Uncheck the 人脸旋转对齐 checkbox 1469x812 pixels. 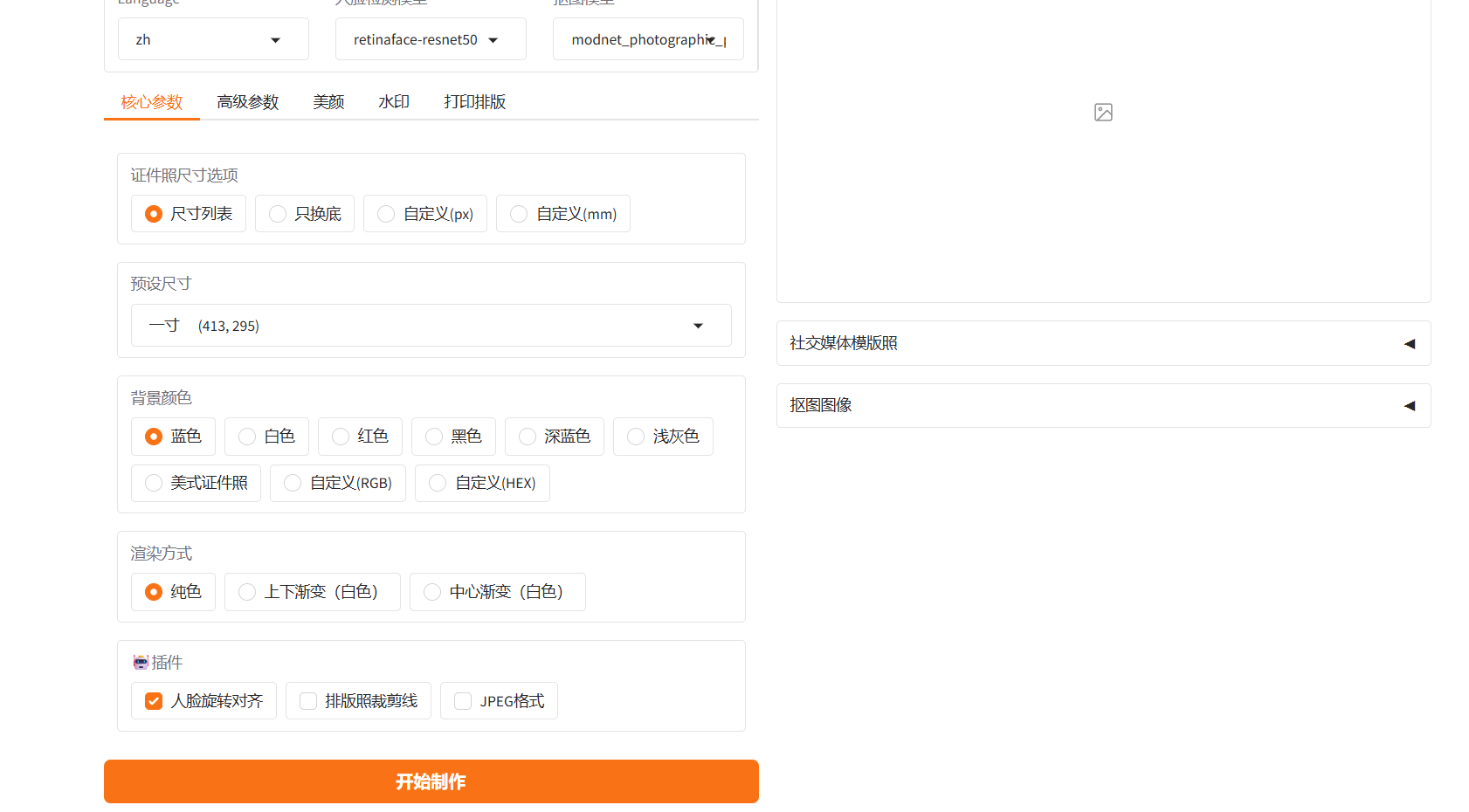click(x=154, y=701)
